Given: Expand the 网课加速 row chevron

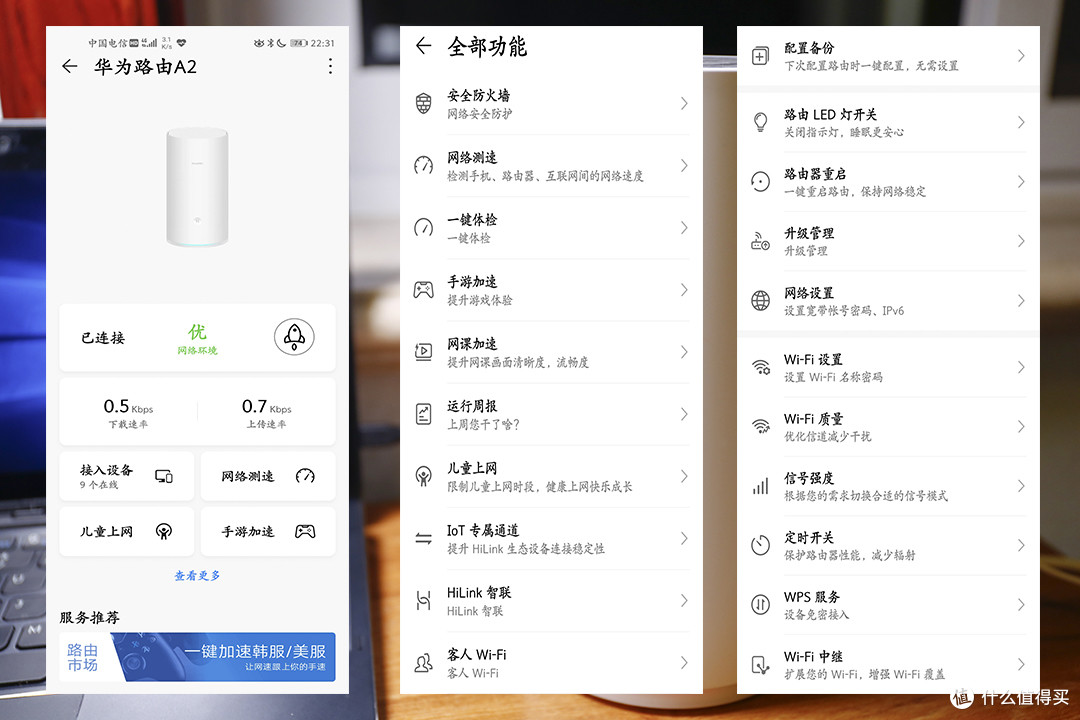Looking at the screenshot, I should (x=683, y=351).
